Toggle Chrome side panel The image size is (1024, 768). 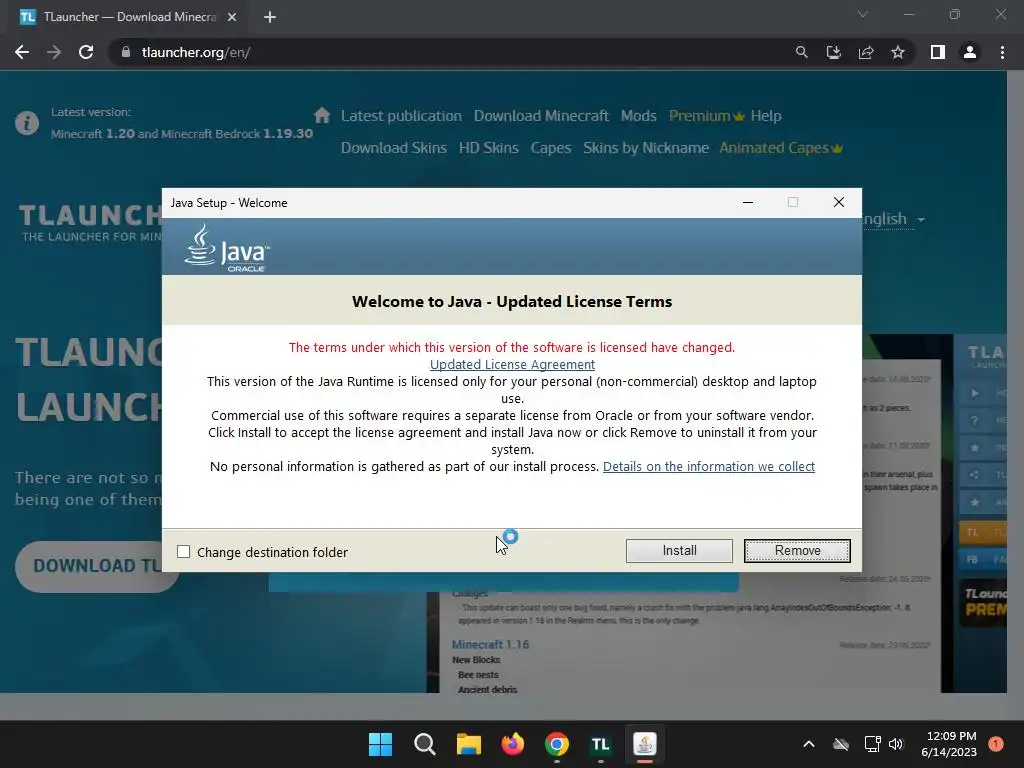coord(938,52)
